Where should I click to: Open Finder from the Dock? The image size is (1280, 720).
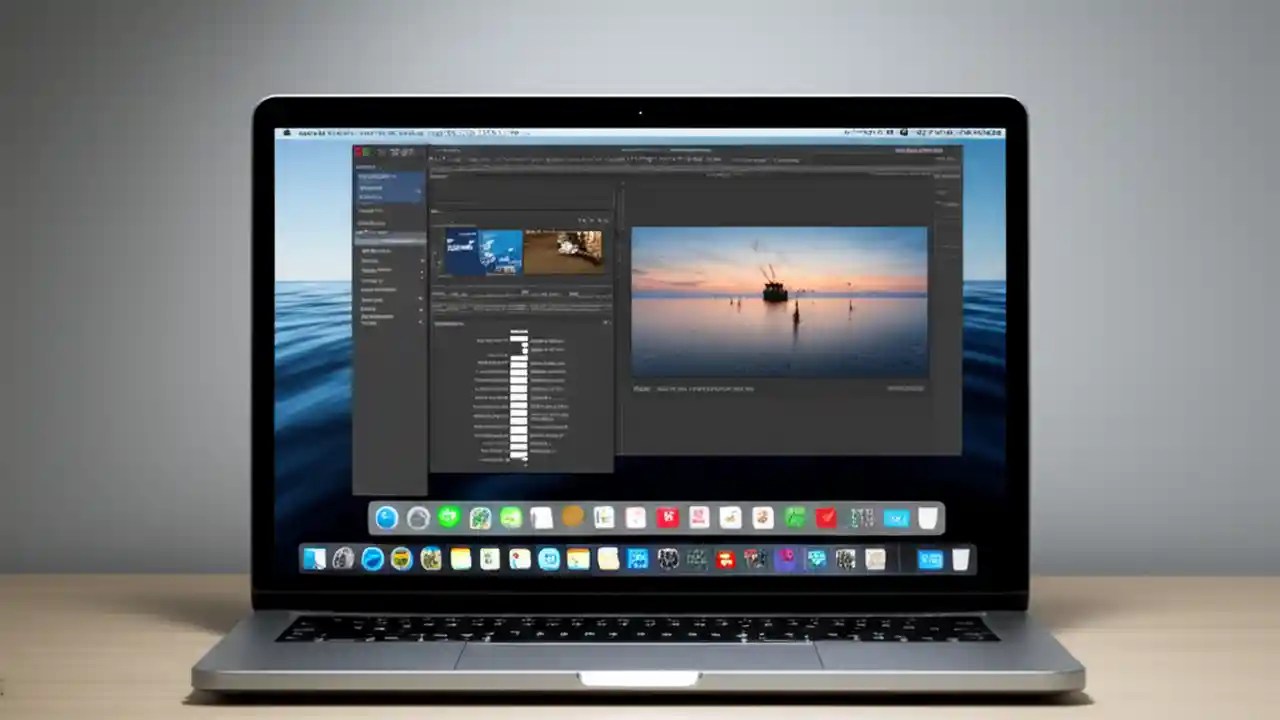[x=312, y=559]
